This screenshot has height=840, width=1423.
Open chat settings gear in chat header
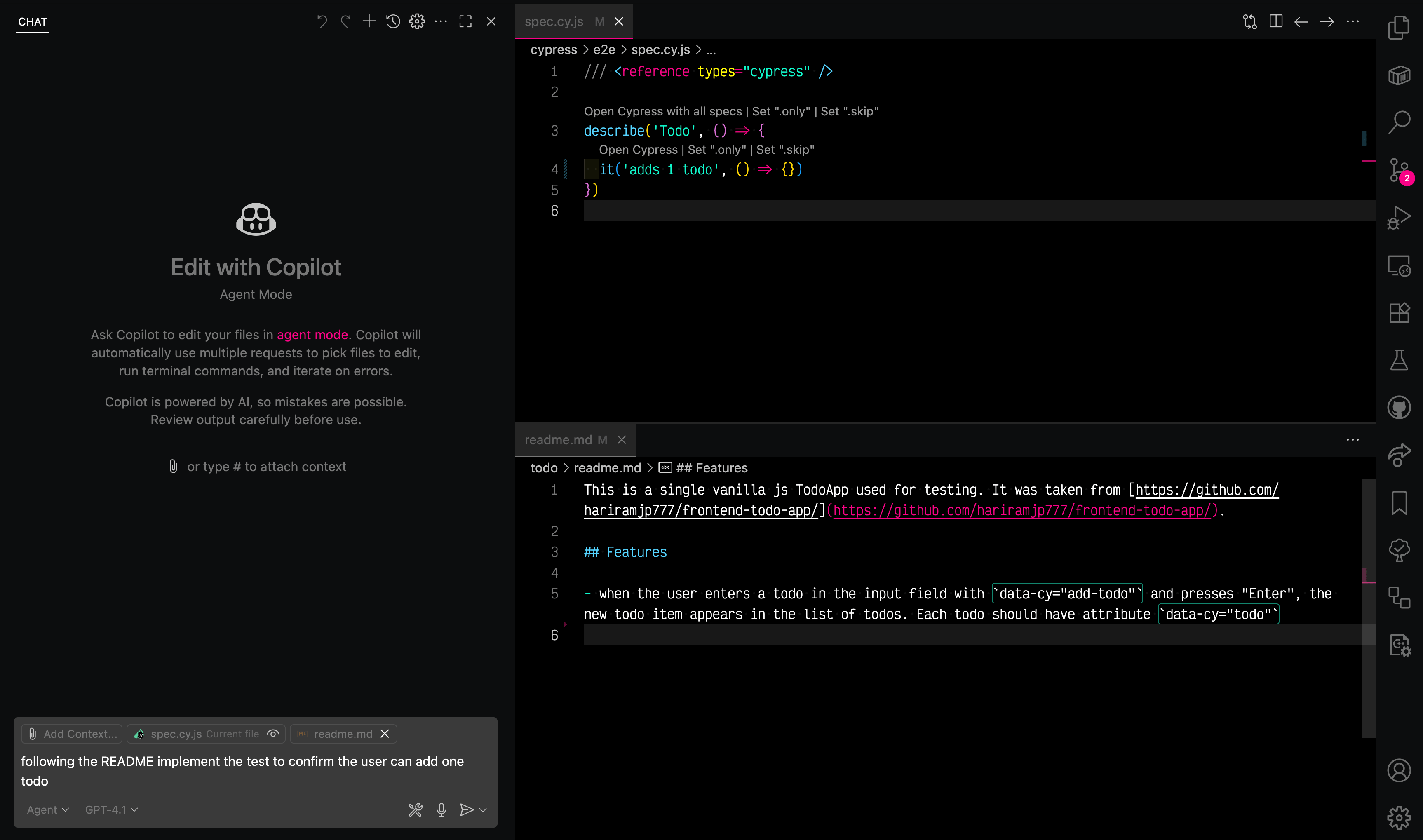pyautogui.click(x=417, y=21)
